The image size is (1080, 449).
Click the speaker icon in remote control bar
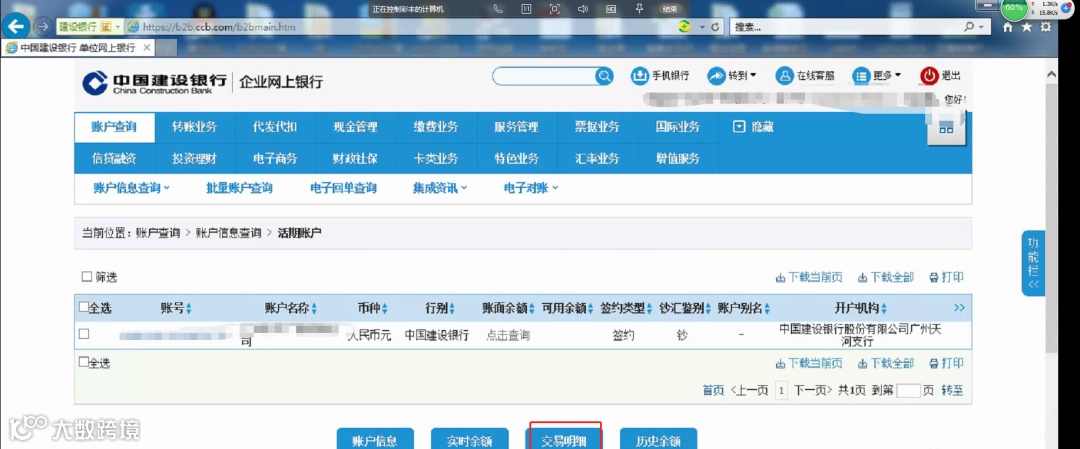(583, 9)
